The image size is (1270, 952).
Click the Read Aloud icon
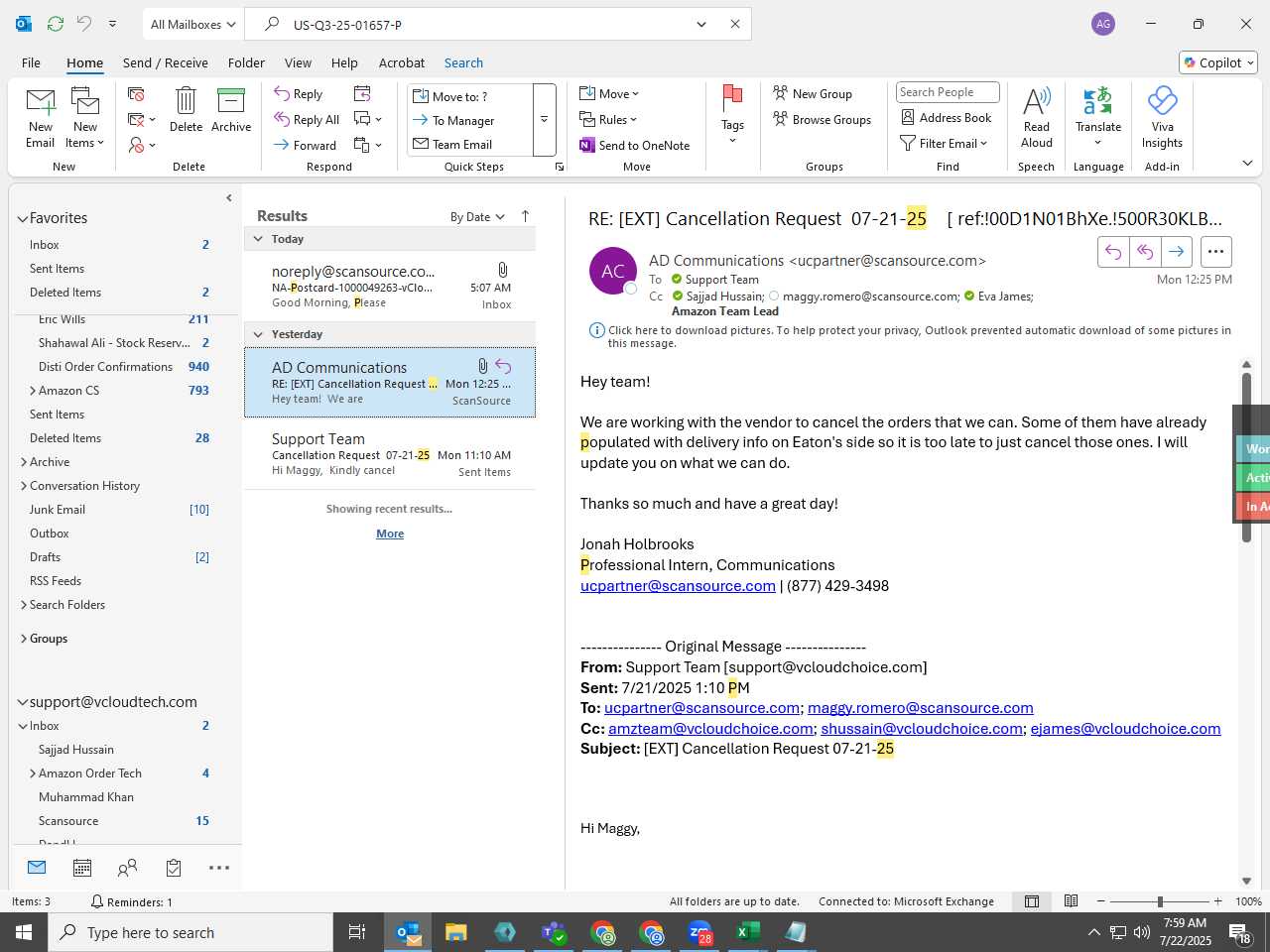pos(1037,101)
